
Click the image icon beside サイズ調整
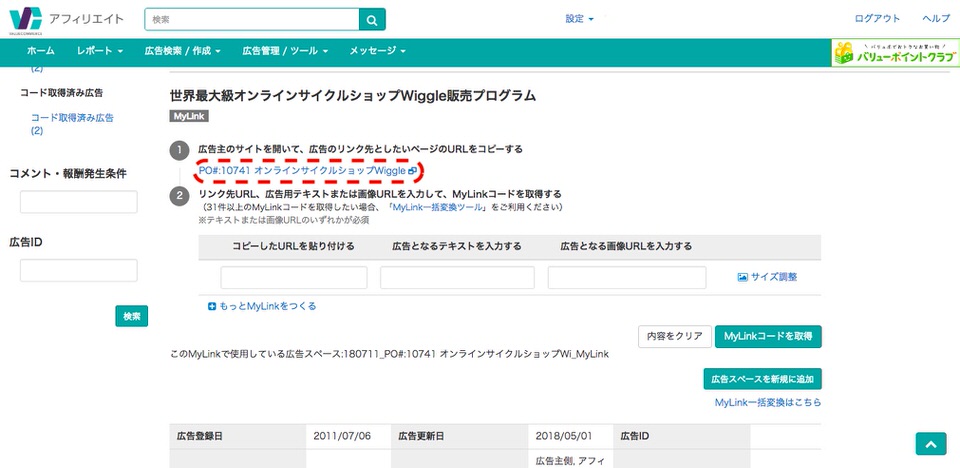(743, 277)
